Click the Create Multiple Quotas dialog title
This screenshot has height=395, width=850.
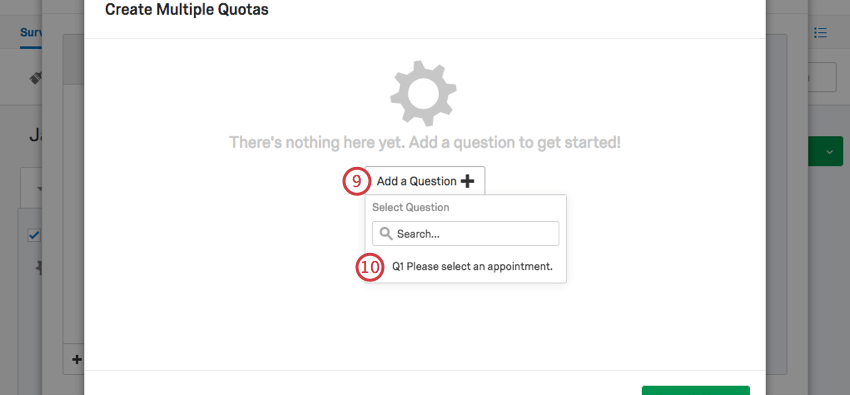[x=186, y=9]
